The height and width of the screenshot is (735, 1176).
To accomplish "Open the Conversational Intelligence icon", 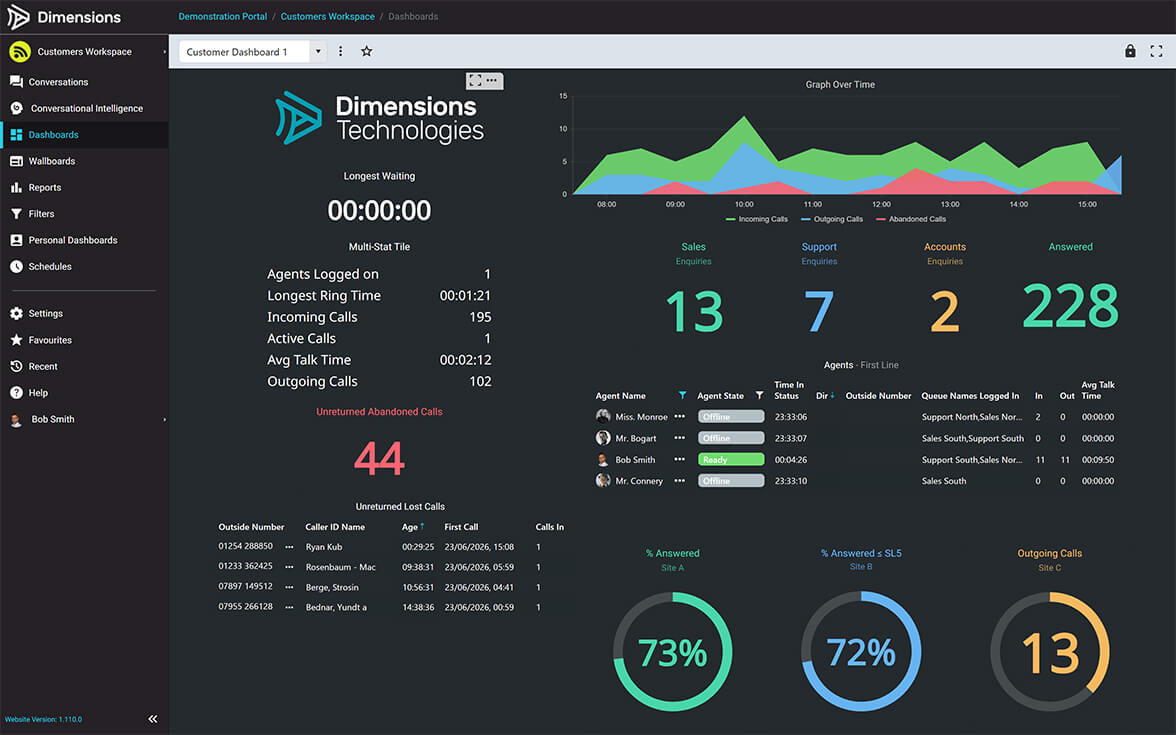I will (x=16, y=108).
